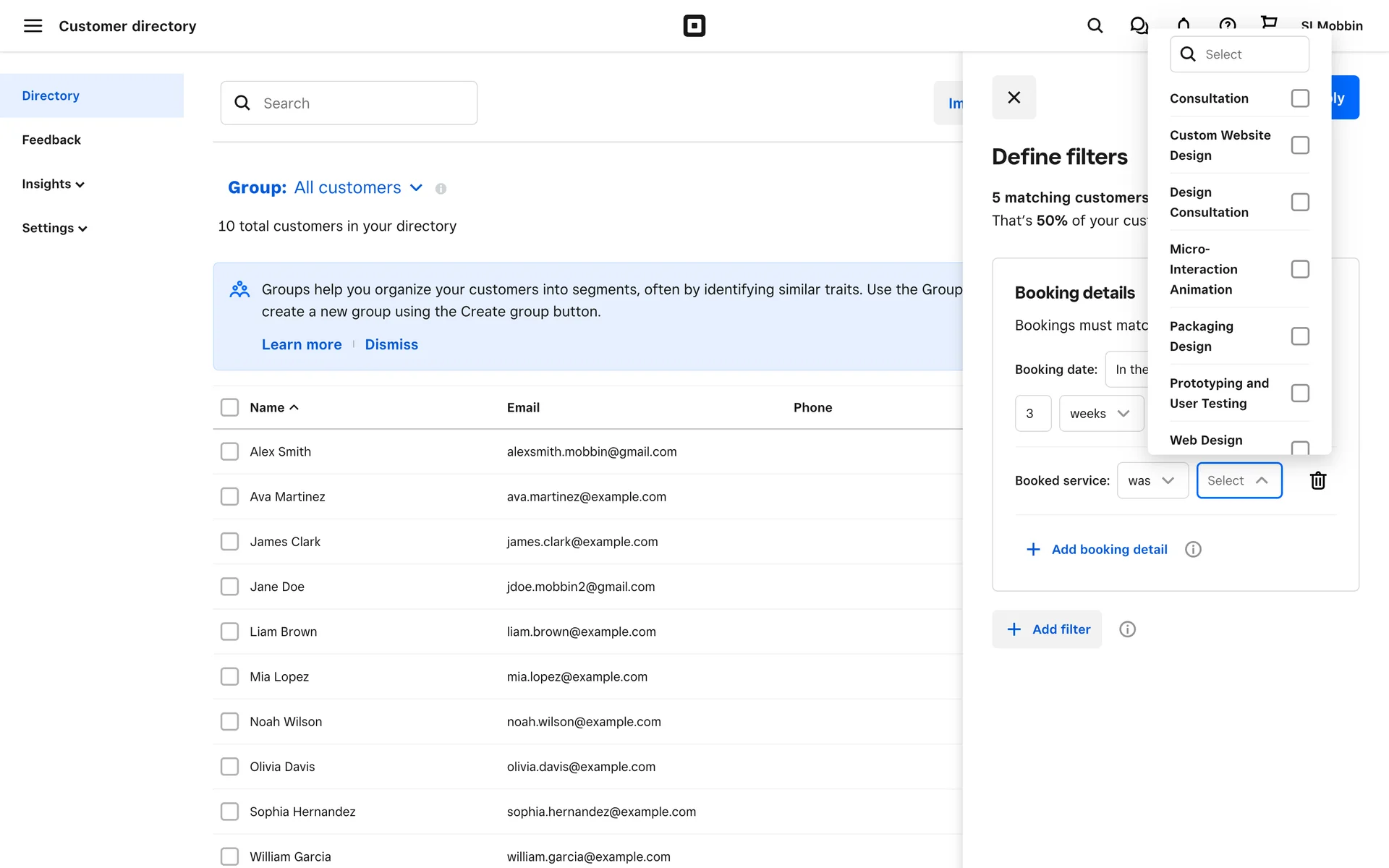Click the Square logo icon

tap(694, 26)
